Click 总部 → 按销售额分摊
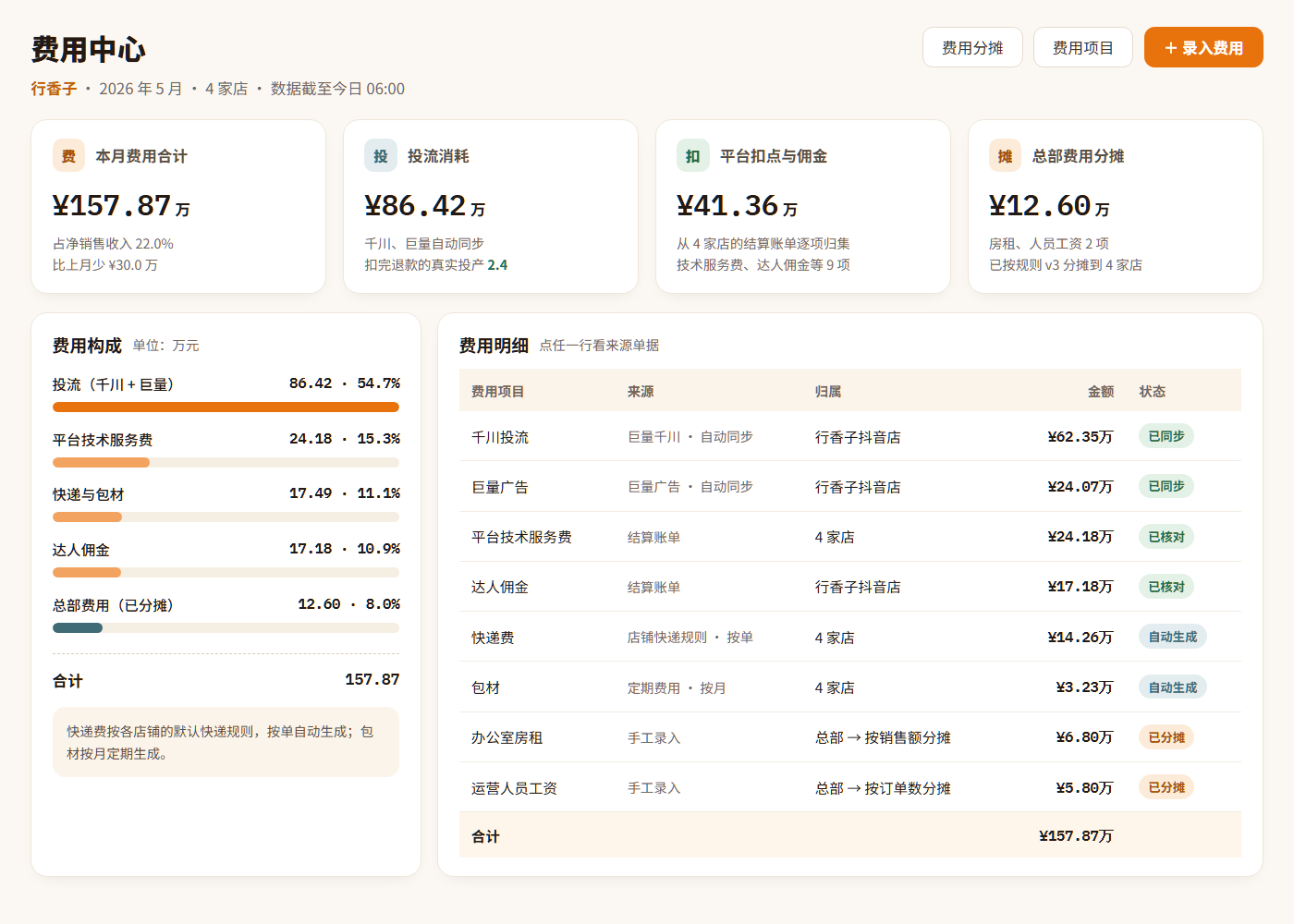 (883, 737)
